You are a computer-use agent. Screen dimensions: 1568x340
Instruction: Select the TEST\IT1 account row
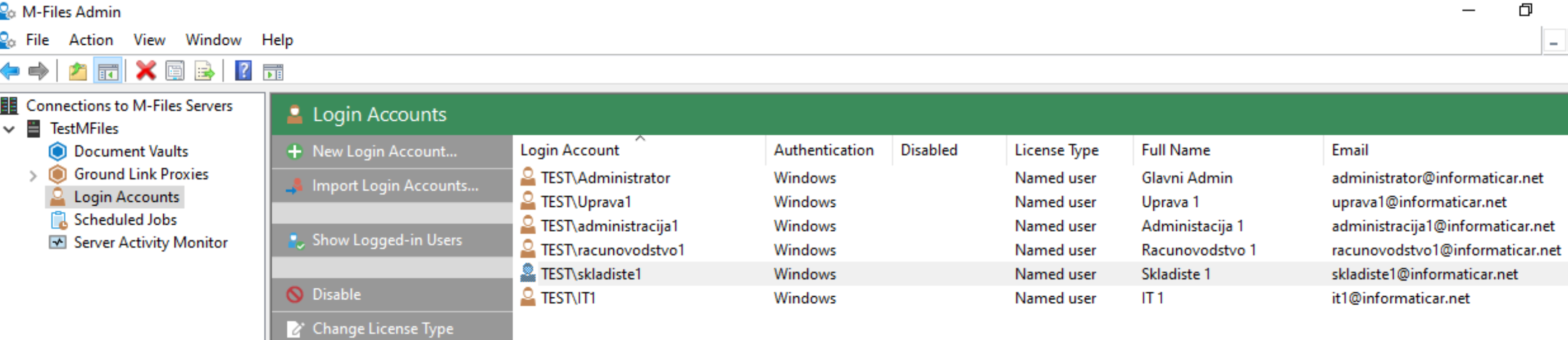tap(1041, 297)
